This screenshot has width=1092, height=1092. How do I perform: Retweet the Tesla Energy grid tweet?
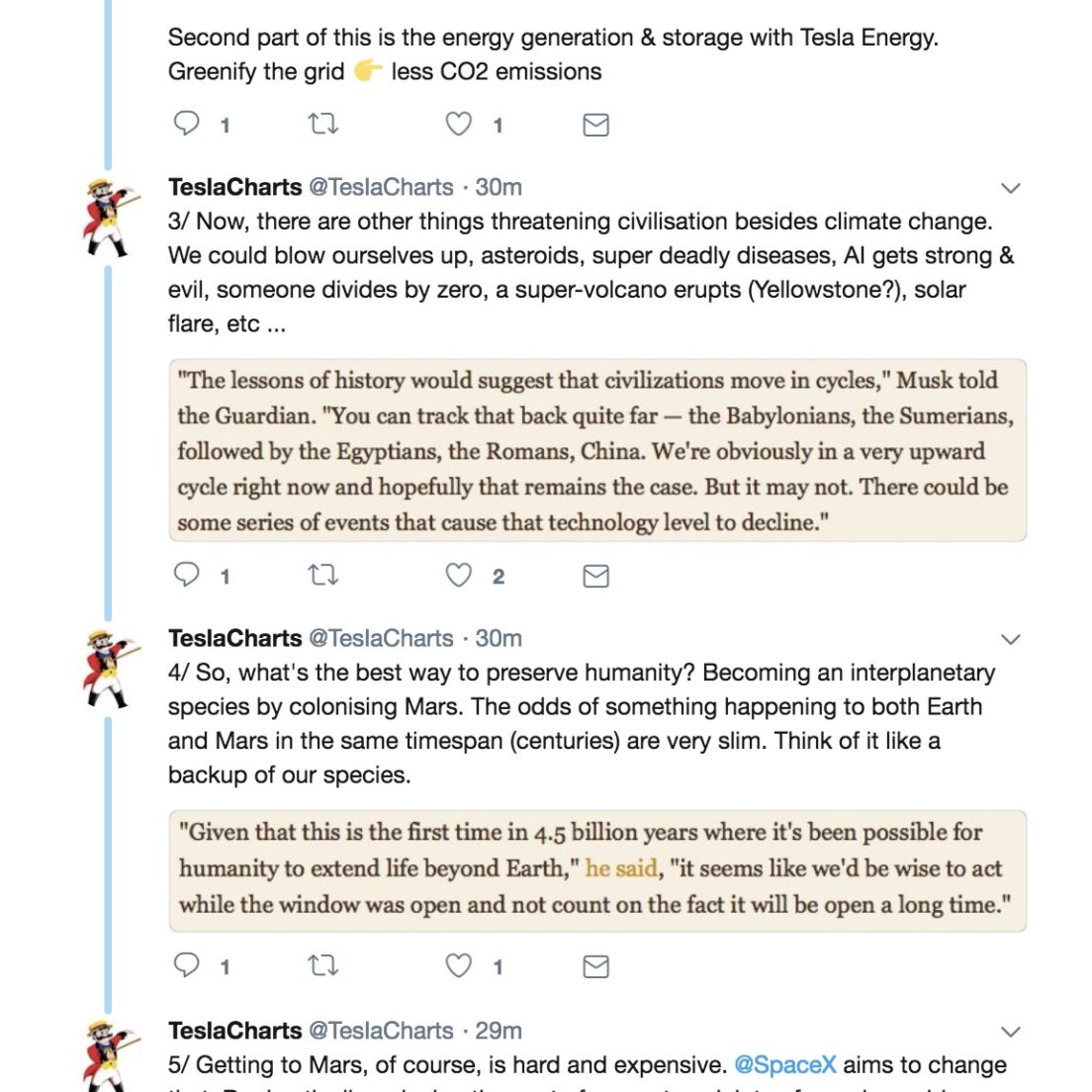[x=323, y=124]
